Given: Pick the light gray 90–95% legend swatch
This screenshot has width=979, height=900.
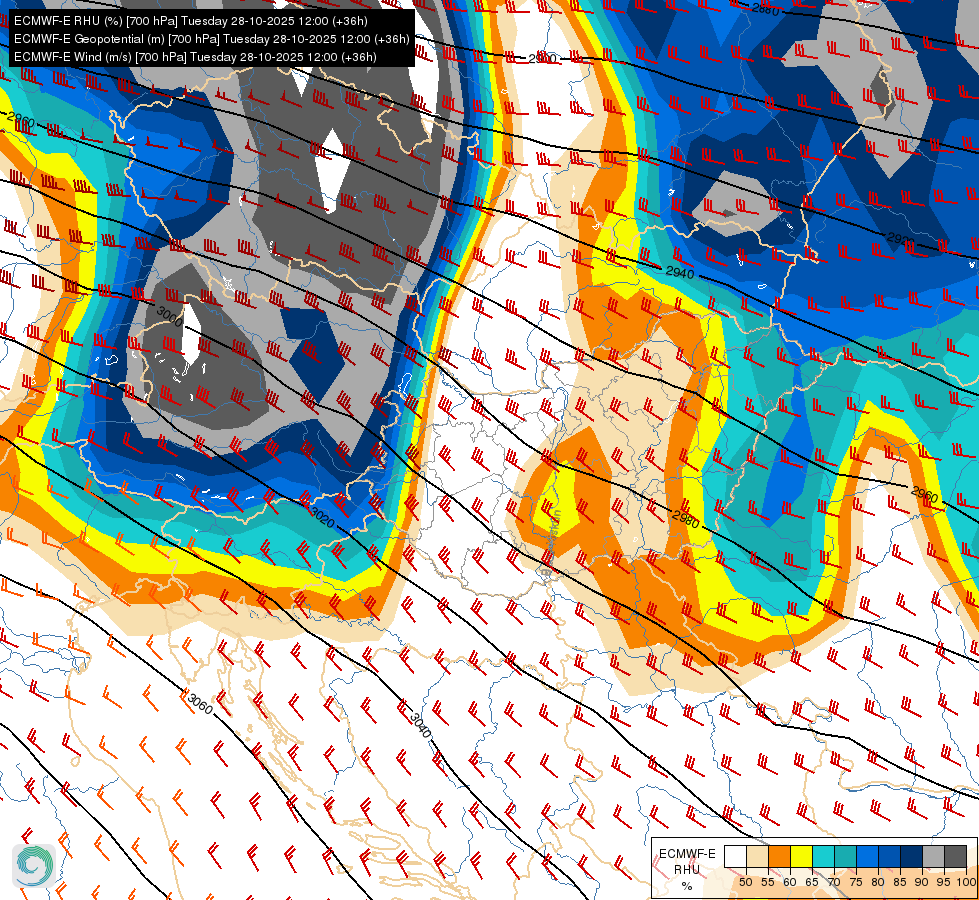Looking at the screenshot, I should coord(933,856).
